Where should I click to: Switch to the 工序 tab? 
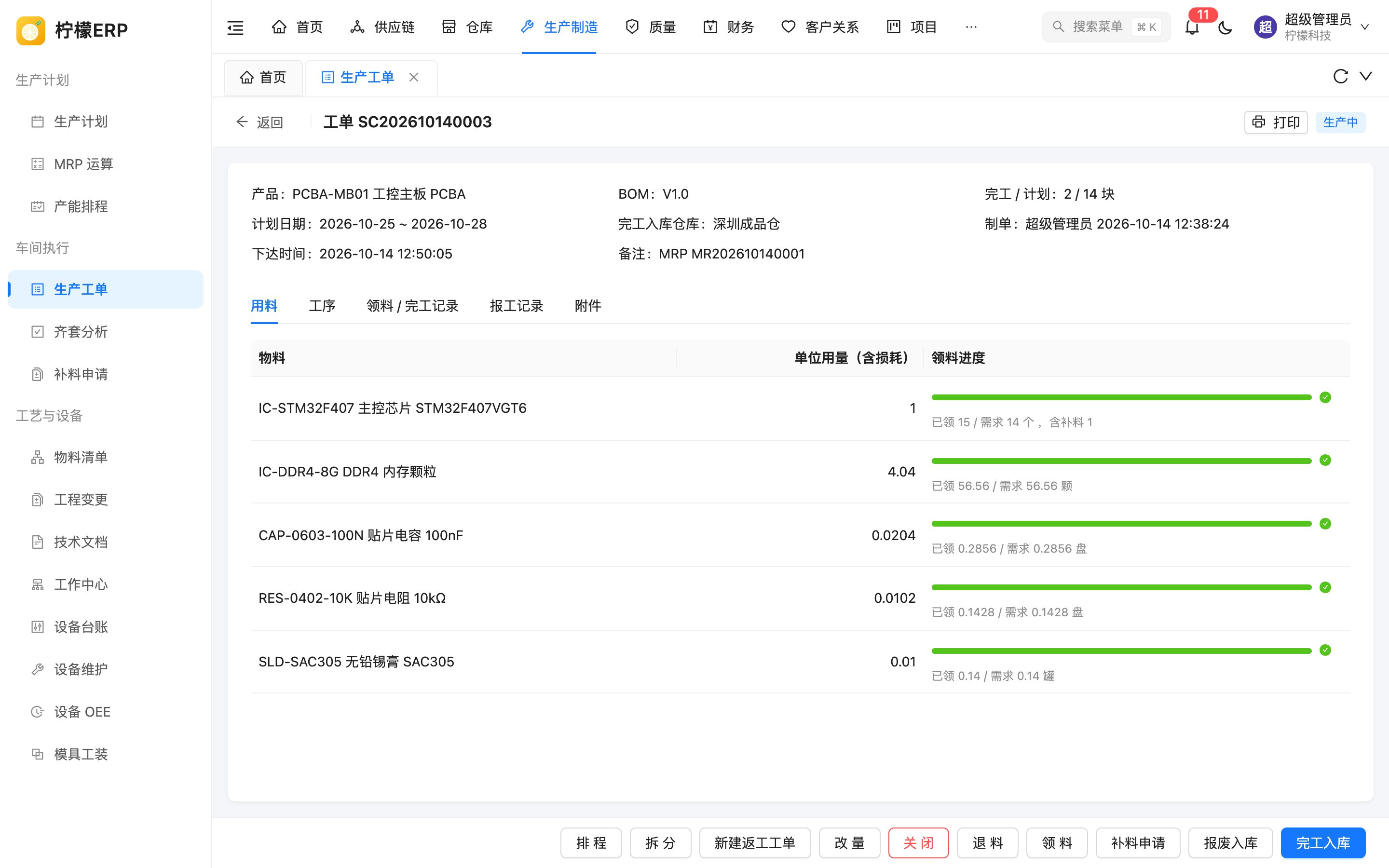pos(322,306)
